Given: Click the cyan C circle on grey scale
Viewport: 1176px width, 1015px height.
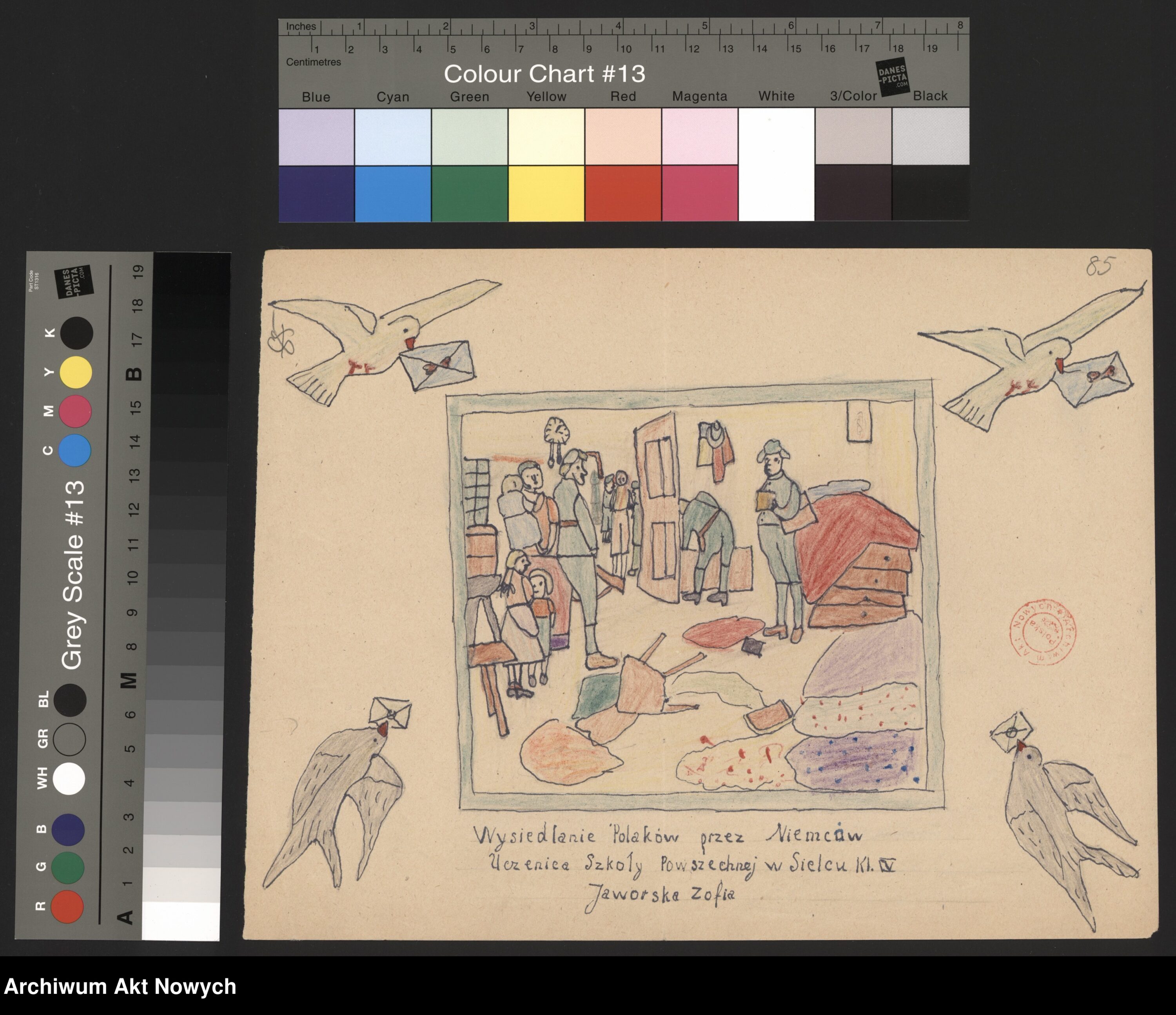Looking at the screenshot, I should tap(76, 451).
